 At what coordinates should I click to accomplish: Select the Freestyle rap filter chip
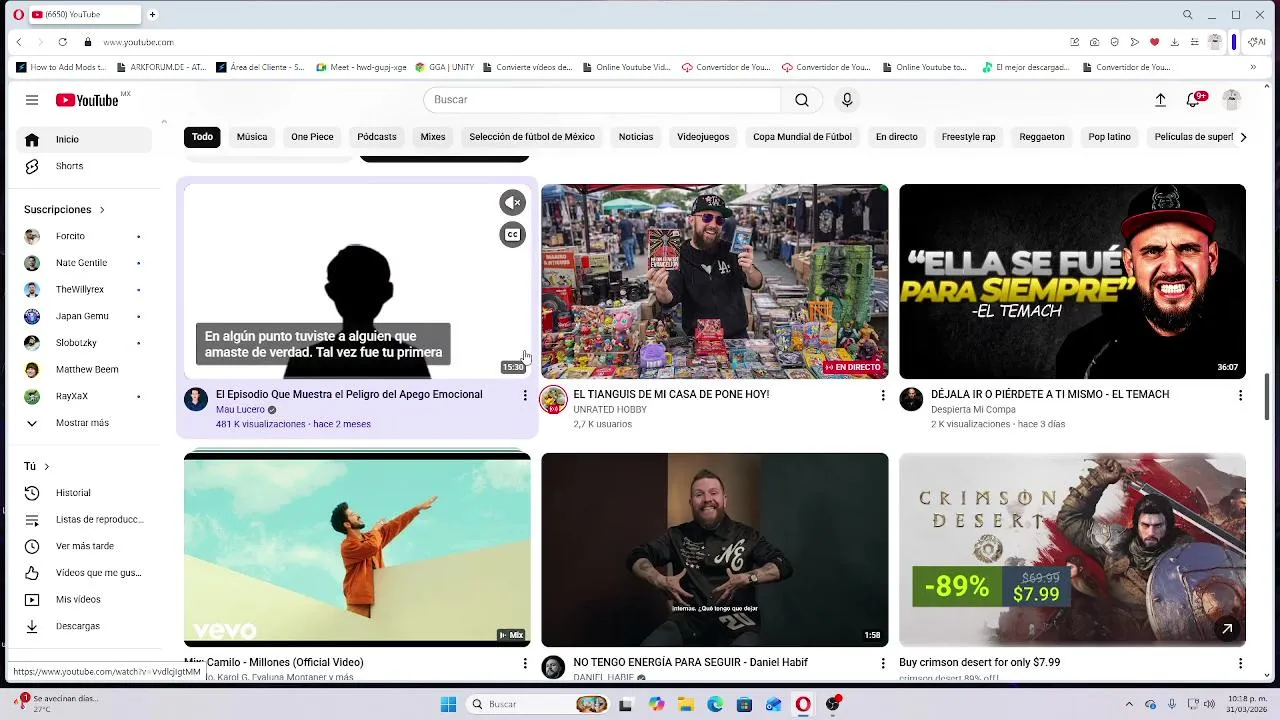tap(969, 137)
